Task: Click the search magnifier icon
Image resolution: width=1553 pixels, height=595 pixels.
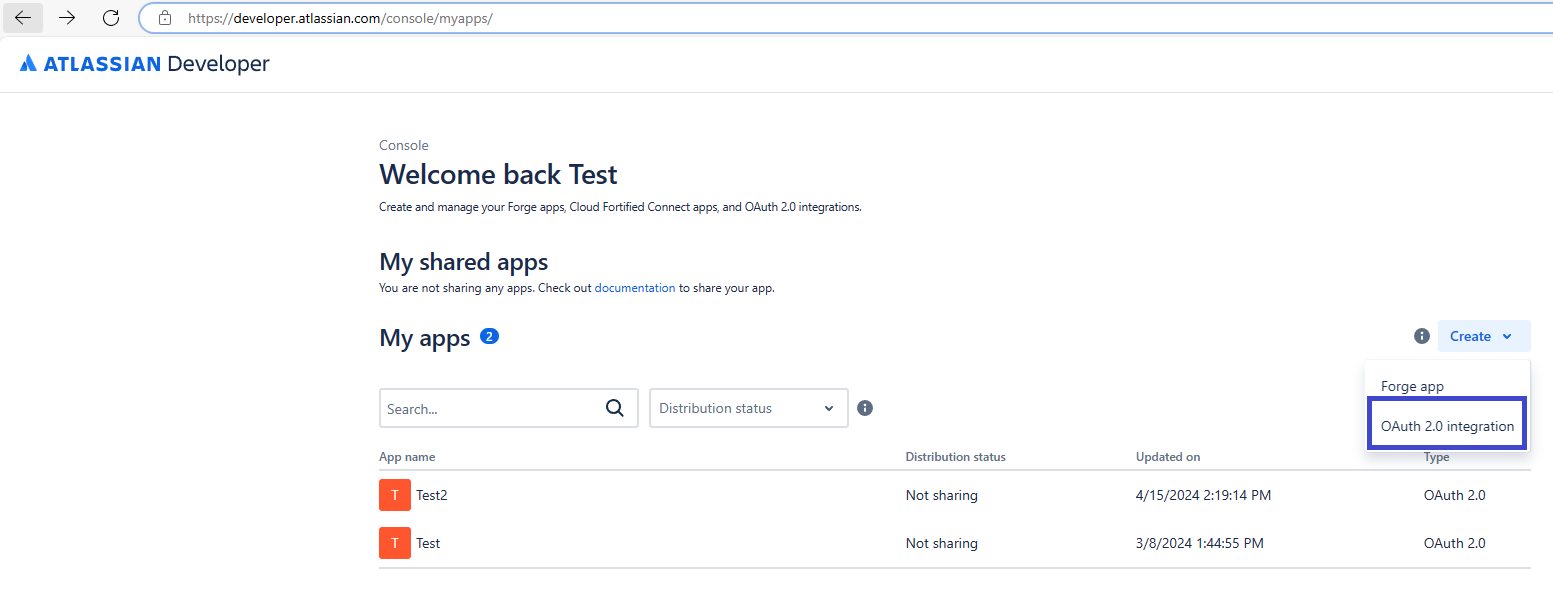Action: [x=614, y=408]
